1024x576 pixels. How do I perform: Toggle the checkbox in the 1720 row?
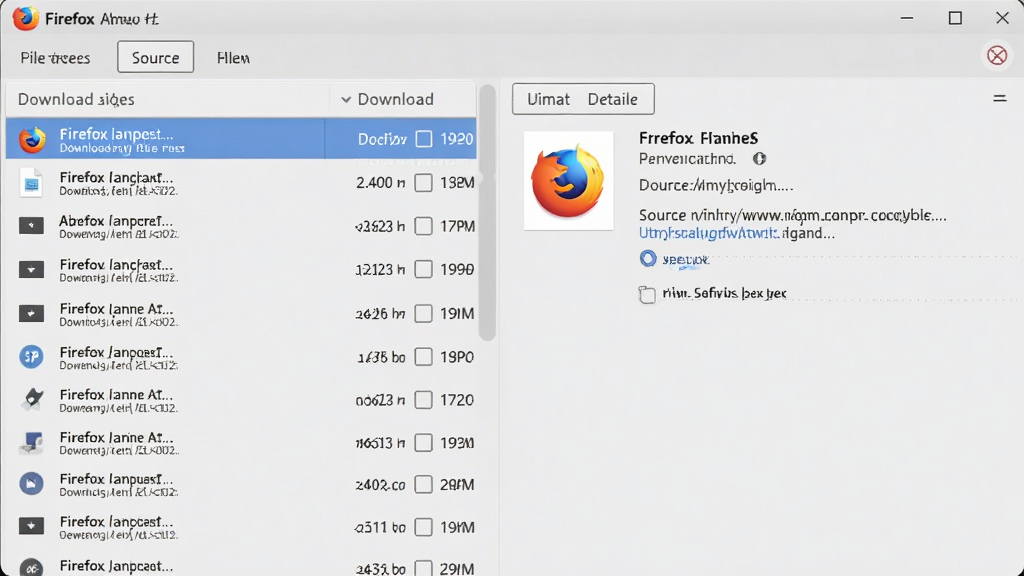[x=424, y=400]
